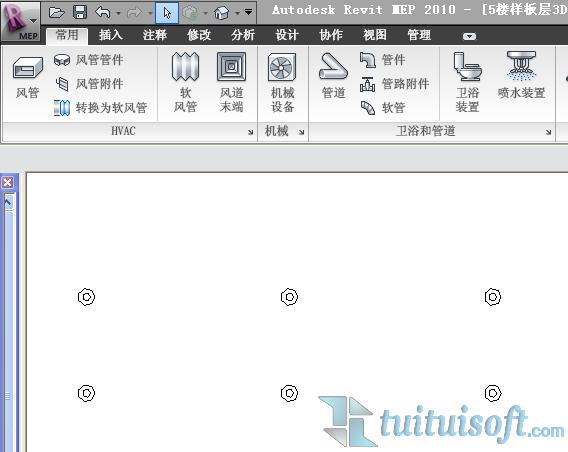Screen dimensions: 568x452
Task: Click the 管路附件 pipe accessory button
Action: (394, 84)
